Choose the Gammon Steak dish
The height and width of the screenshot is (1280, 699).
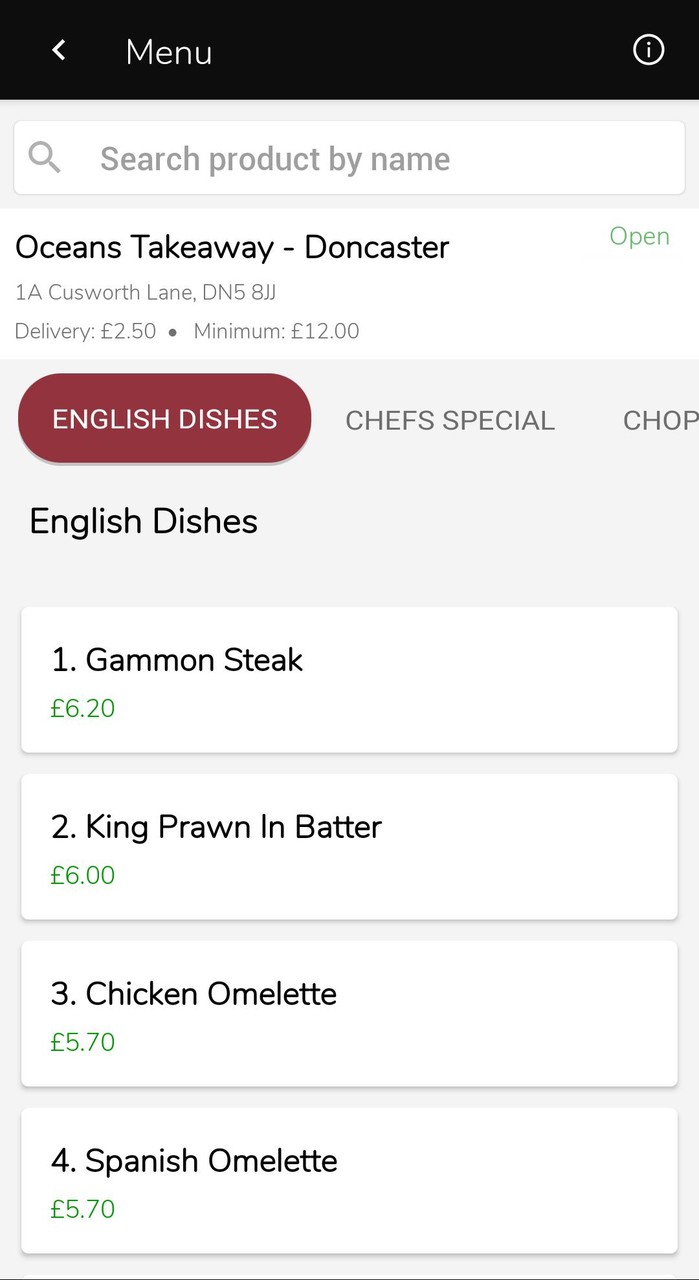(x=349, y=679)
